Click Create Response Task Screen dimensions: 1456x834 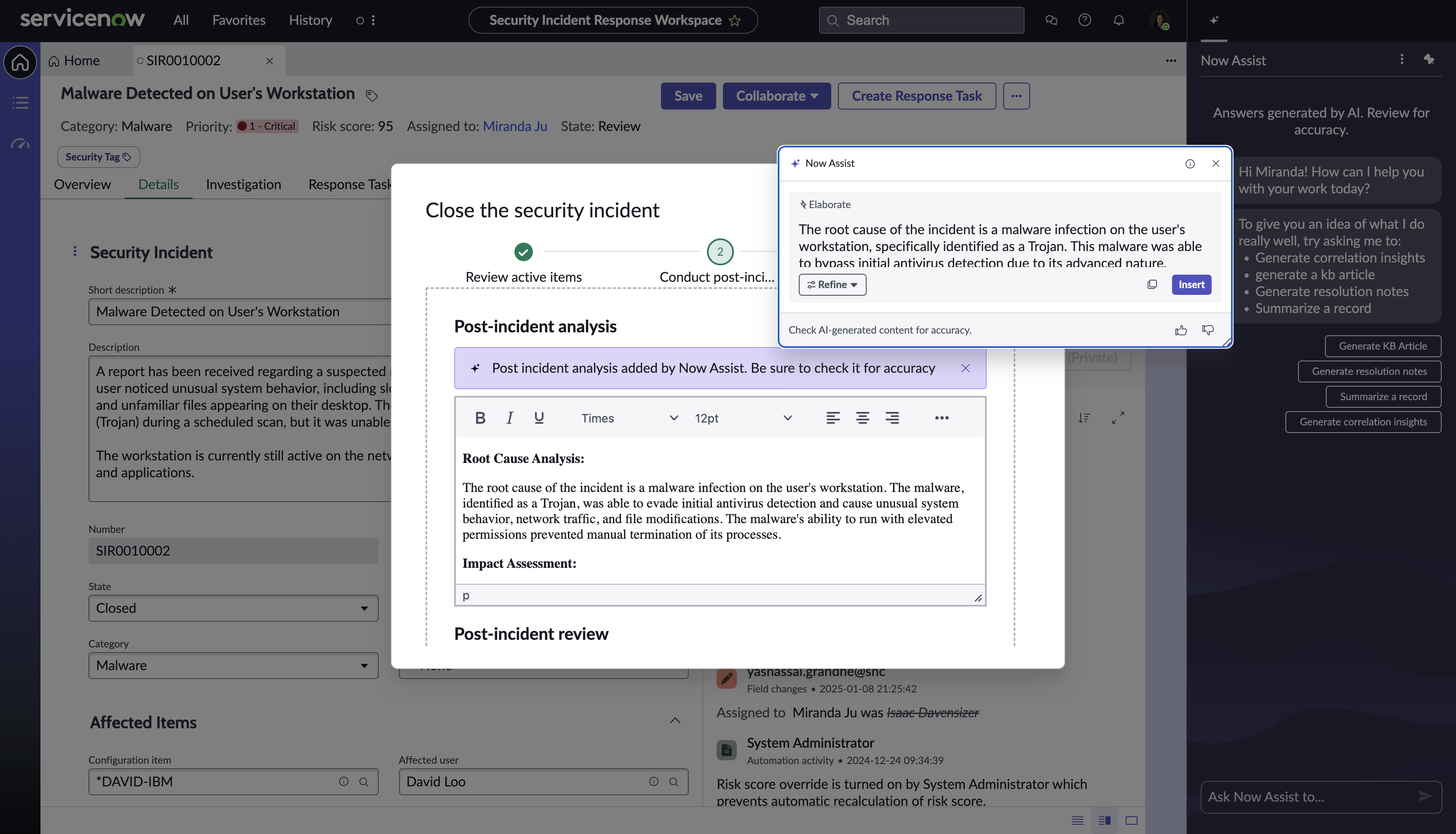916,96
